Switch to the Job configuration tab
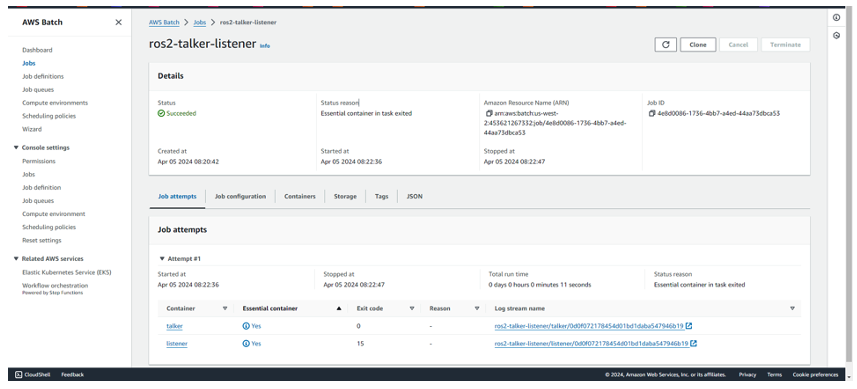This screenshot has width=857, height=389. click(x=240, y=196)
